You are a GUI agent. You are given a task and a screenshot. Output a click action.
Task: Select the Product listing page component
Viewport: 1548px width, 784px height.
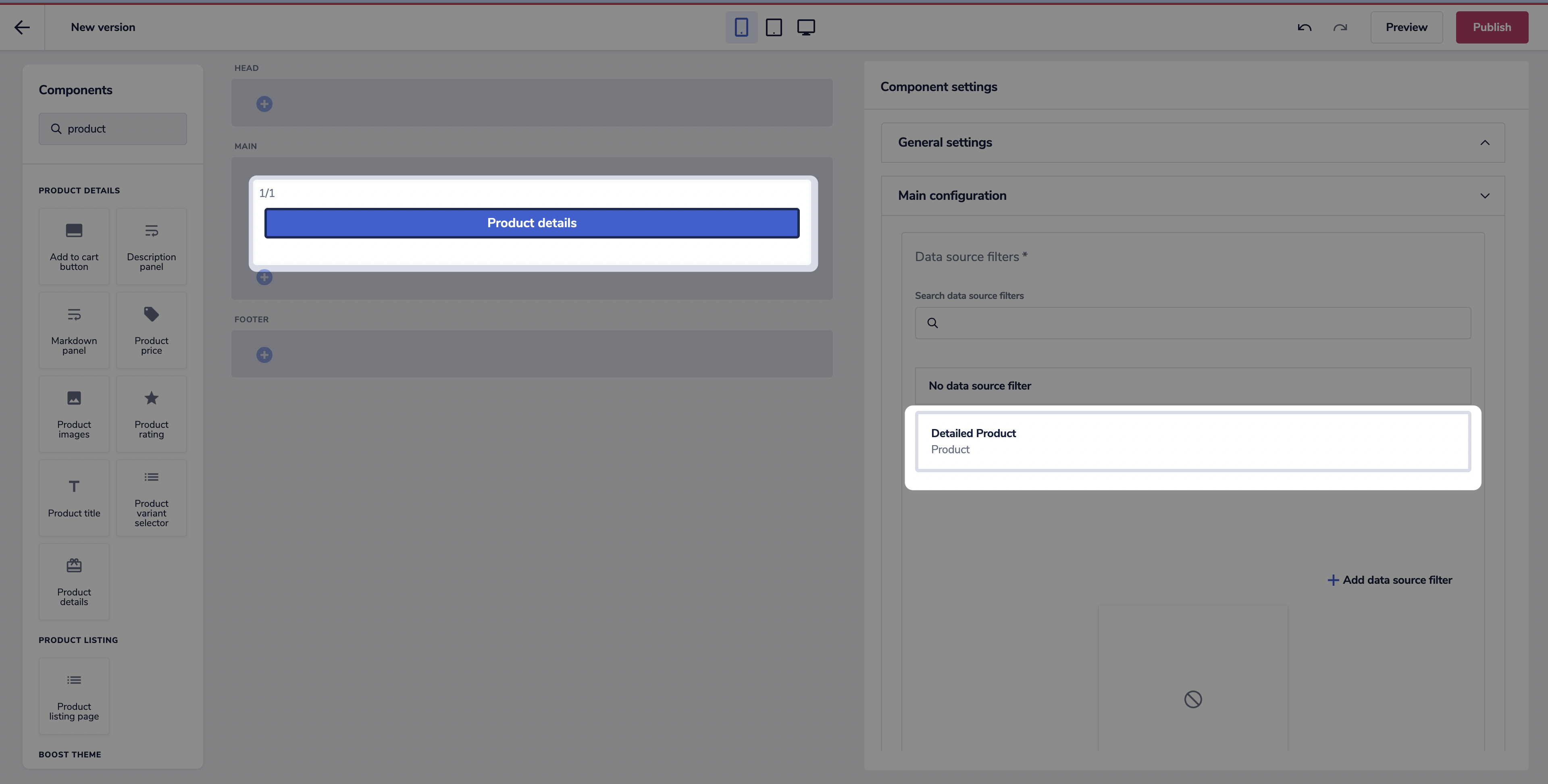(74, 696)
